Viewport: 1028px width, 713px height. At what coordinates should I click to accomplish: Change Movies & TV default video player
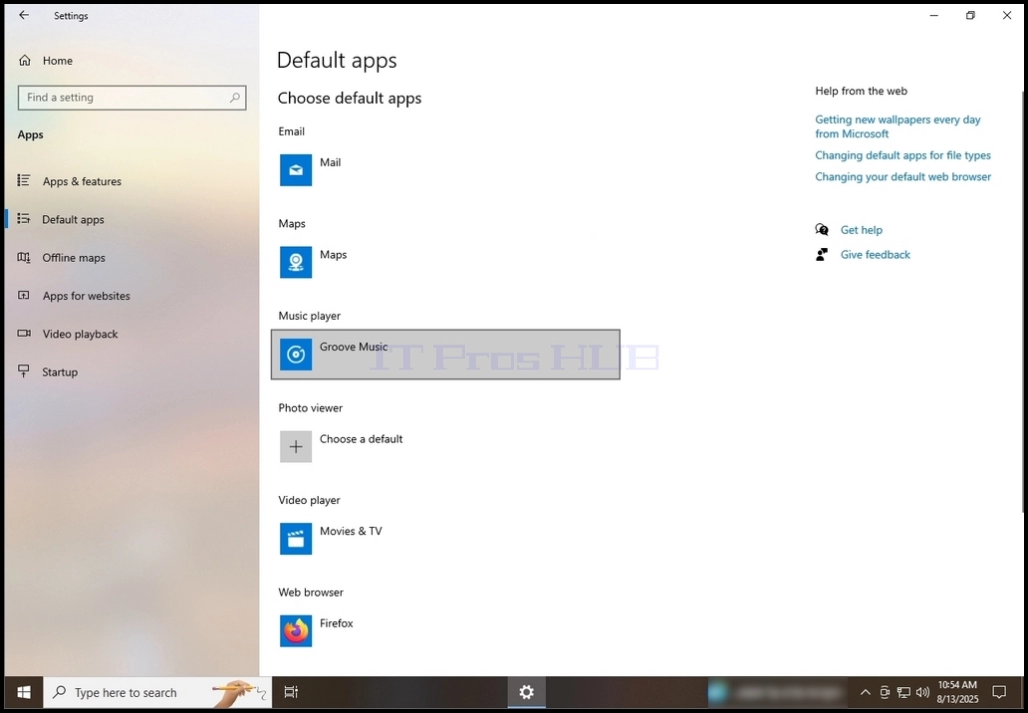coord(351,531)
